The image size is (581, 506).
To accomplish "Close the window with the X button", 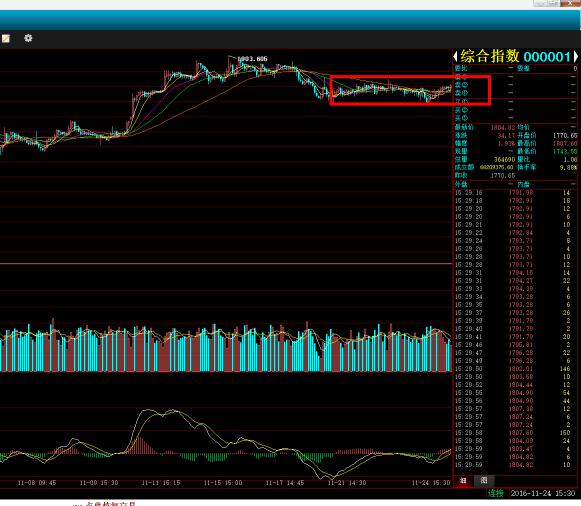I will tap(570, 3).
